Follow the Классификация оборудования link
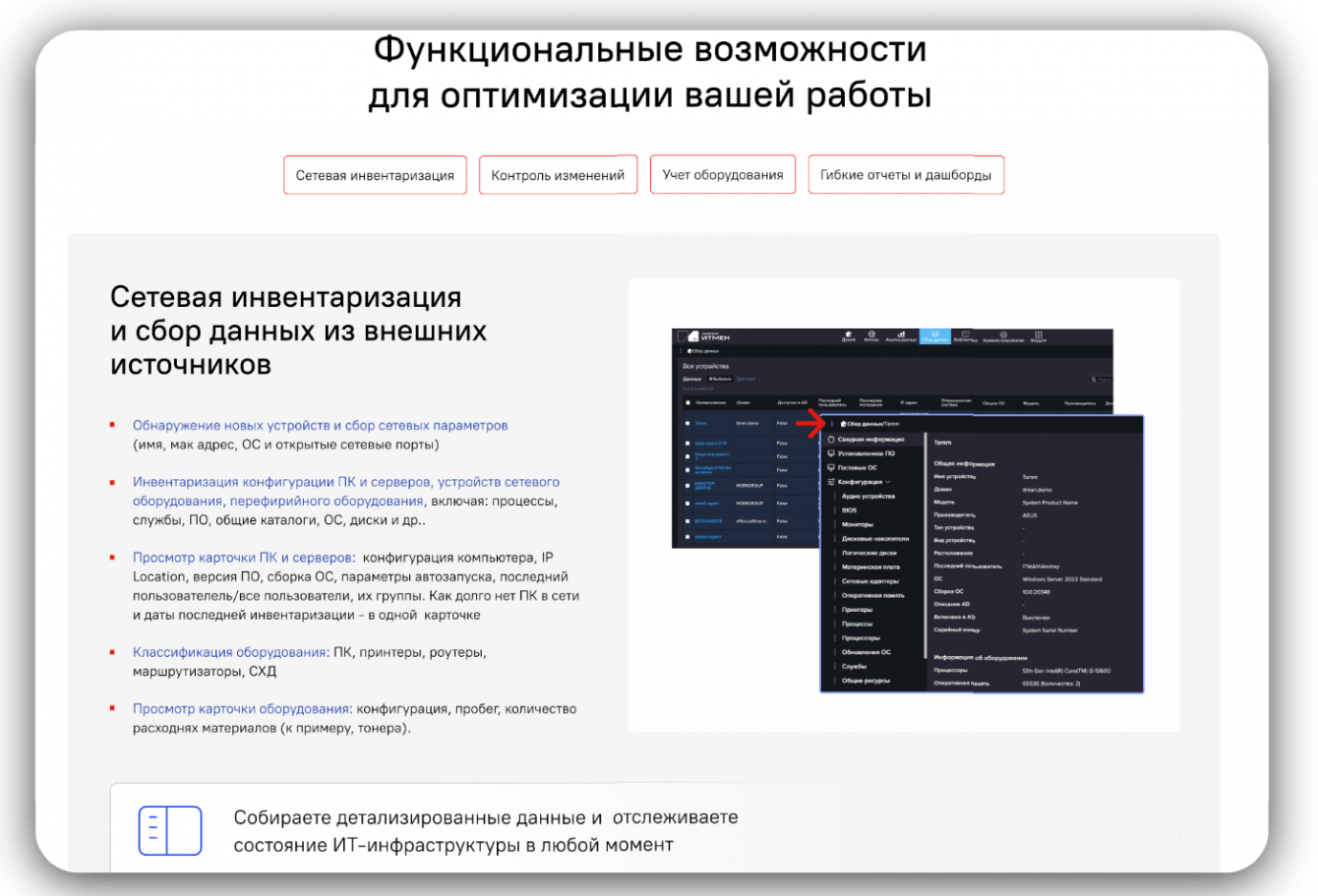This screenshot has height=896, width=1318. [x=230, y=652]
